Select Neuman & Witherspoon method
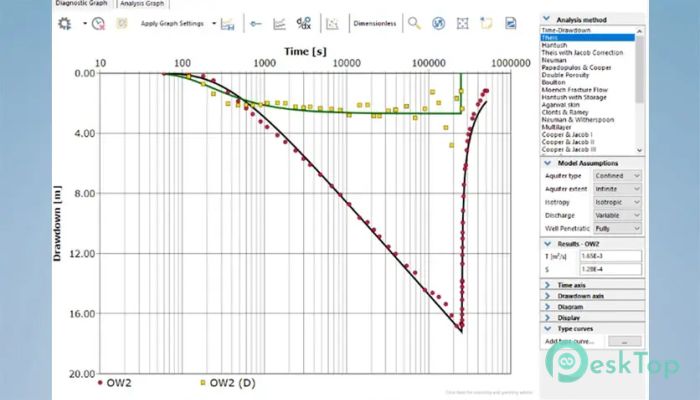 pos(578,120)
